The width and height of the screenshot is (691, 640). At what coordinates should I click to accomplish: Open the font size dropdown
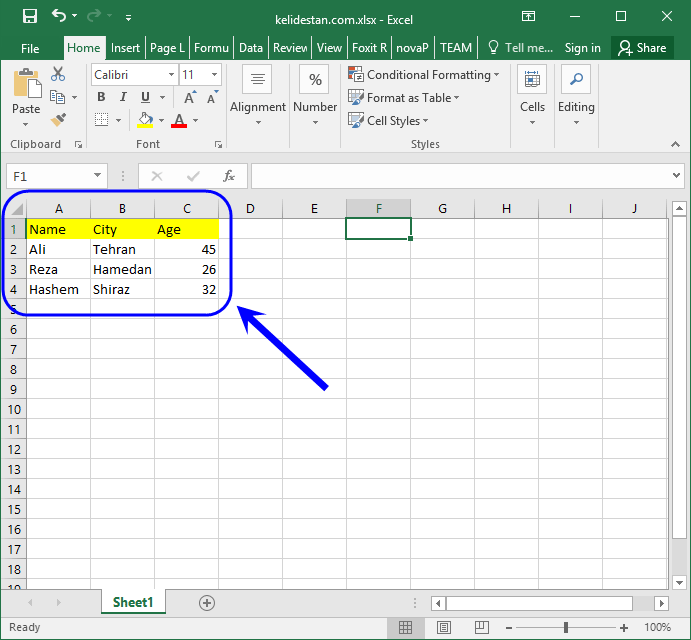coord(214,75)
